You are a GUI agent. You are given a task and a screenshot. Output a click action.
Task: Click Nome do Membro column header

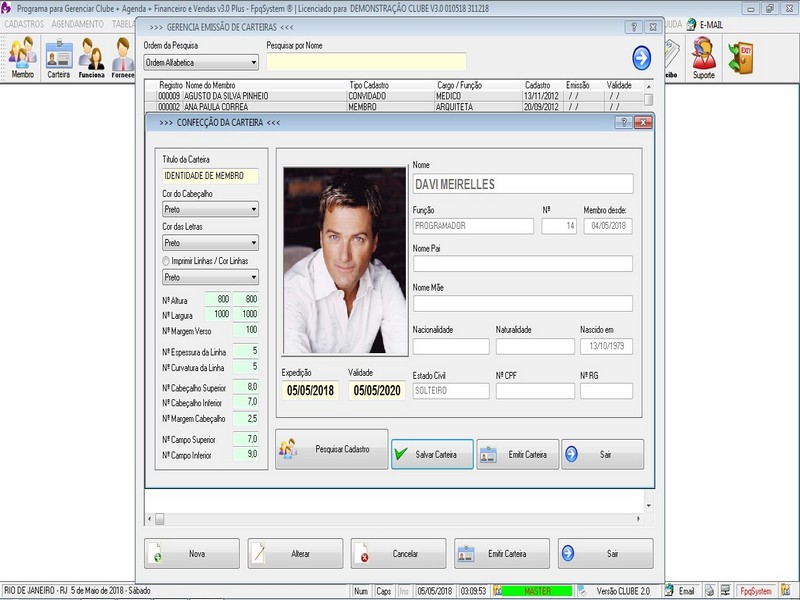(210, 85)
